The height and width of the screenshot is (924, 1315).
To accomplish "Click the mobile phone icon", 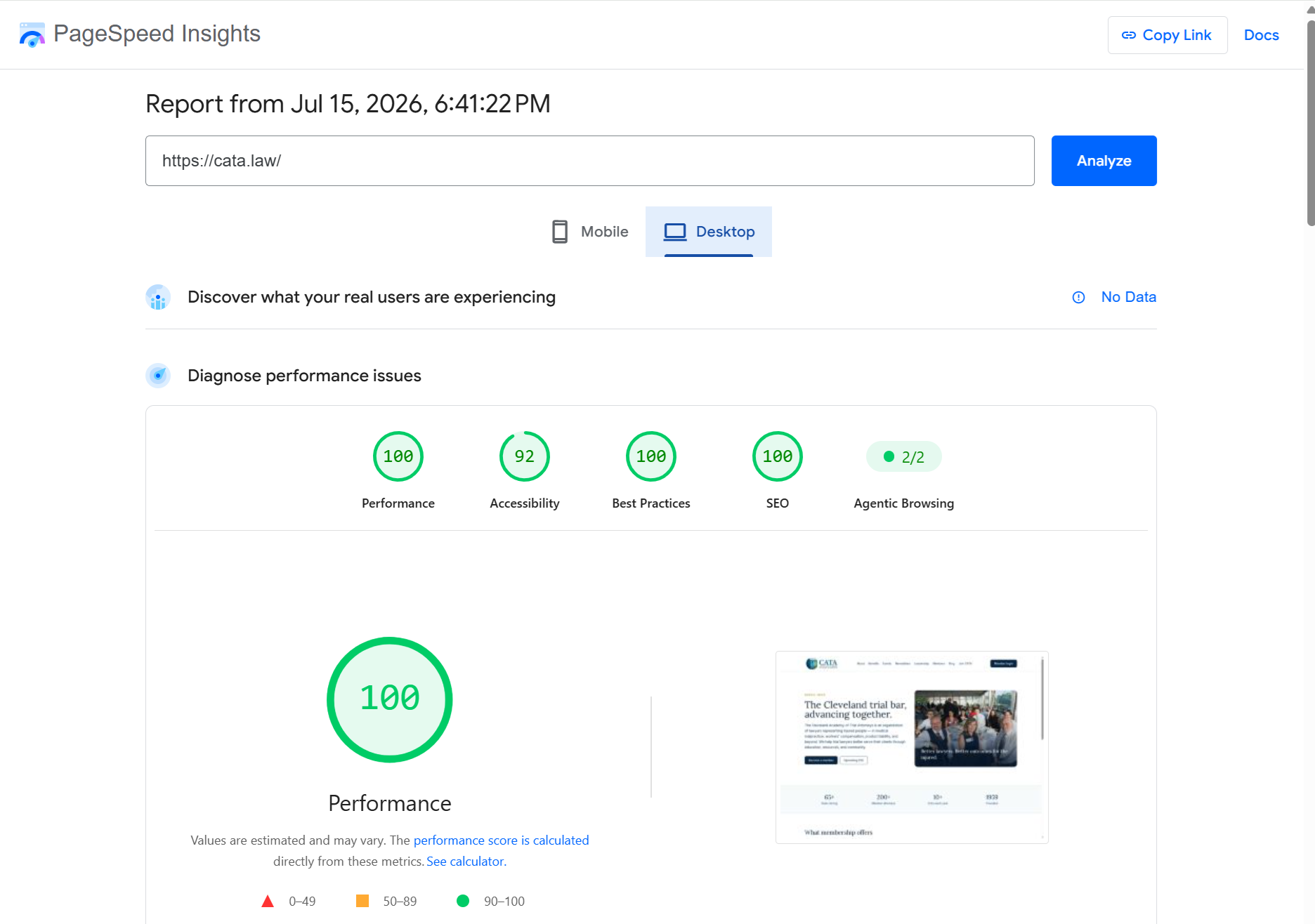I will coord(560,232).
